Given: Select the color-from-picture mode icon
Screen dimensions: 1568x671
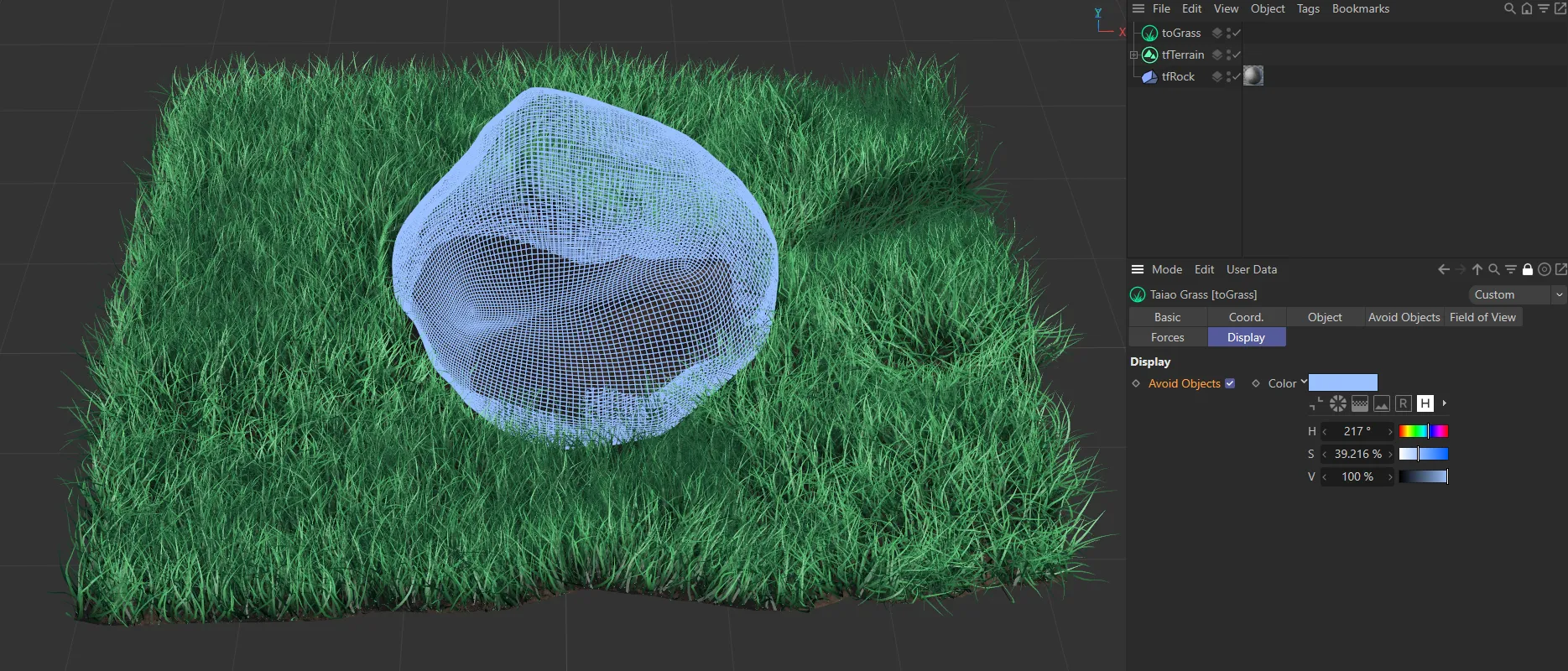Looking at the screenshot, I should 1382,403.
